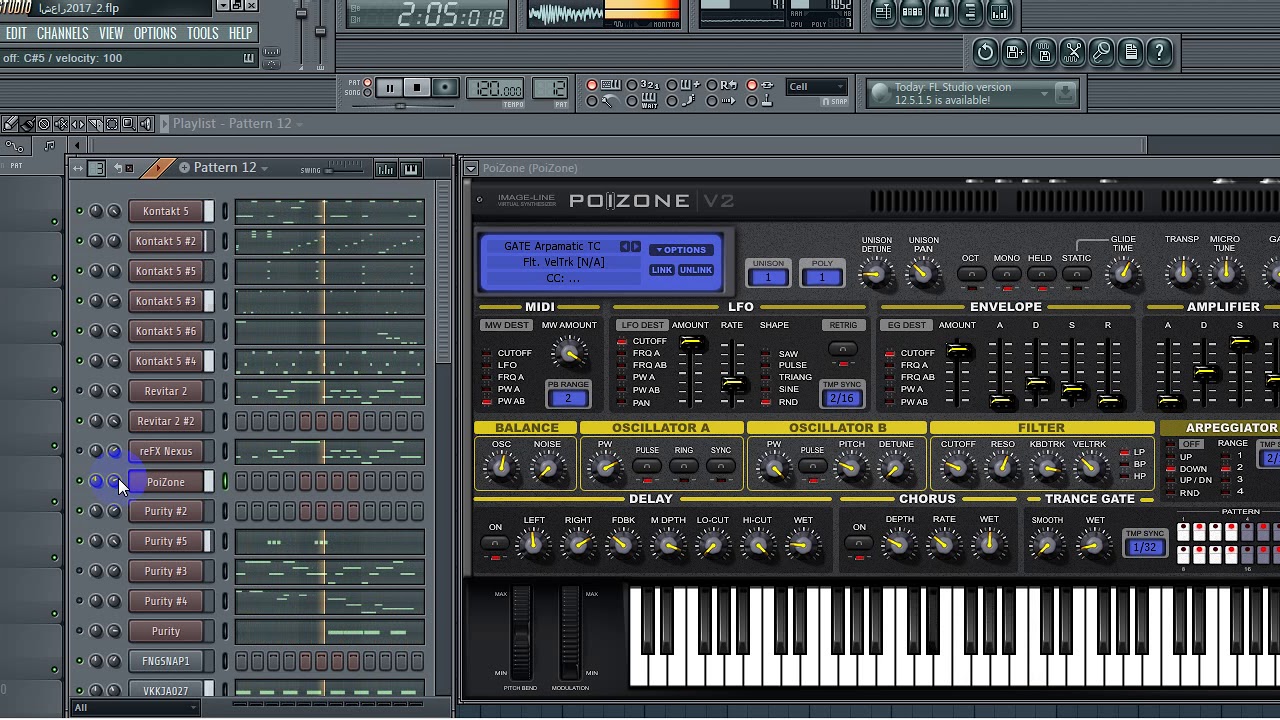The width and height of the screenshot is (1280, 720).
Task: Click the LFO AMOUNT slider
Action: 690,371
